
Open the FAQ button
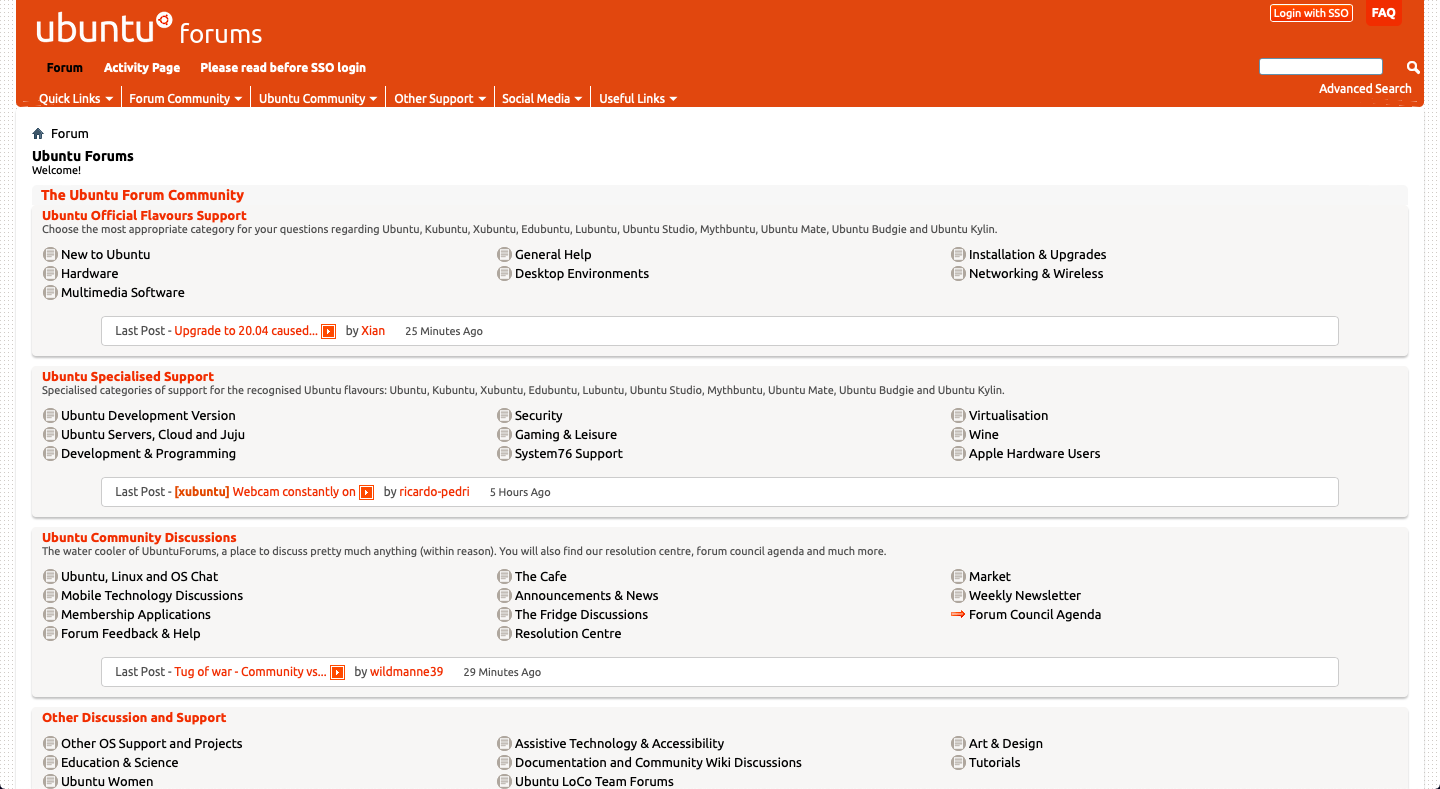pos(1384,13)
